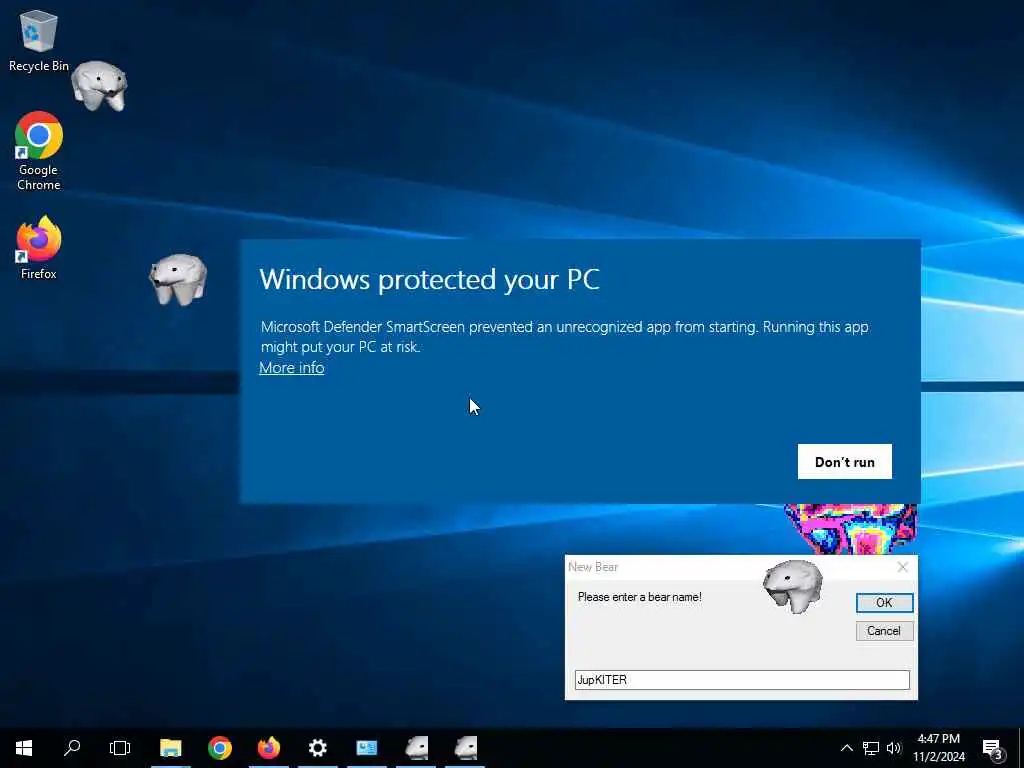Screen dimensions: 1024x768
Task: Launch Chrome from the taskbar
Action: click(x=220, y=748)
